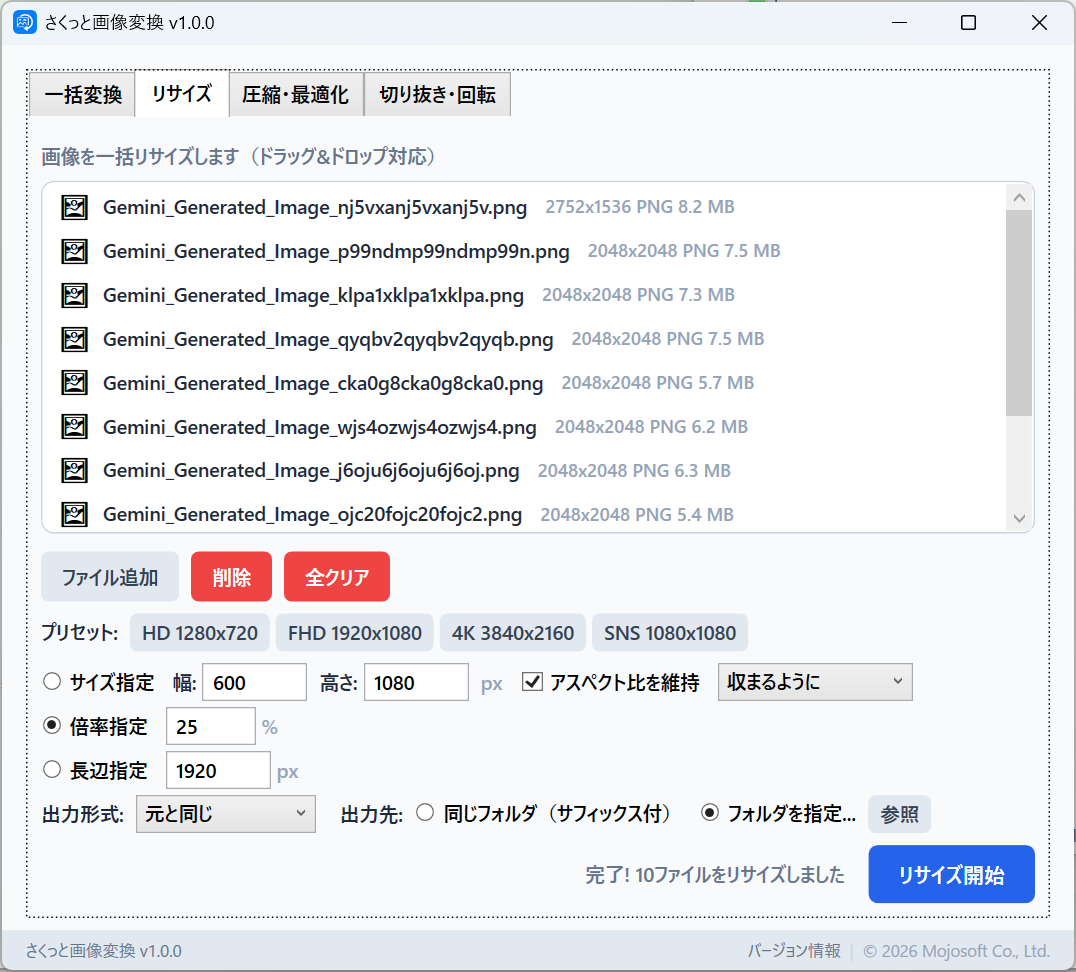Click file icon for the klpa1xklpa1xklpa image

[75, 295]
